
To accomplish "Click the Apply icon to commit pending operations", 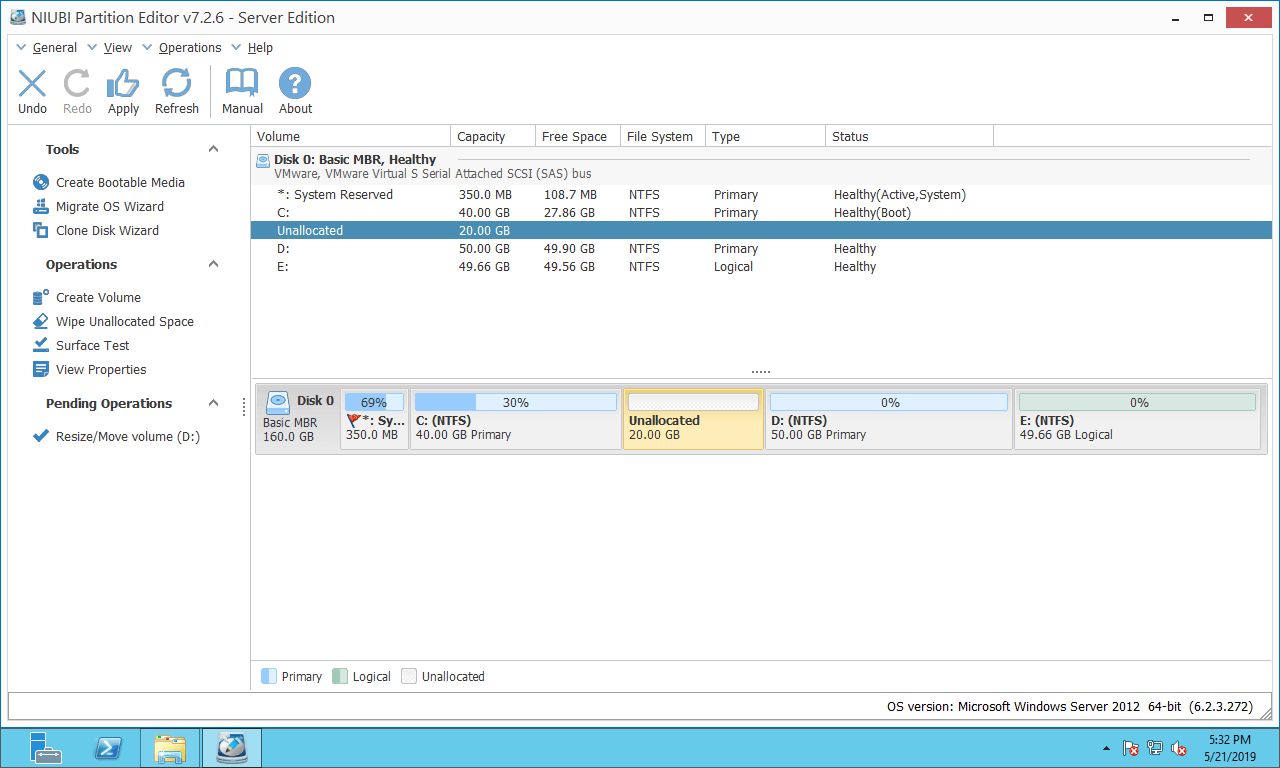I will pos(123,90).
